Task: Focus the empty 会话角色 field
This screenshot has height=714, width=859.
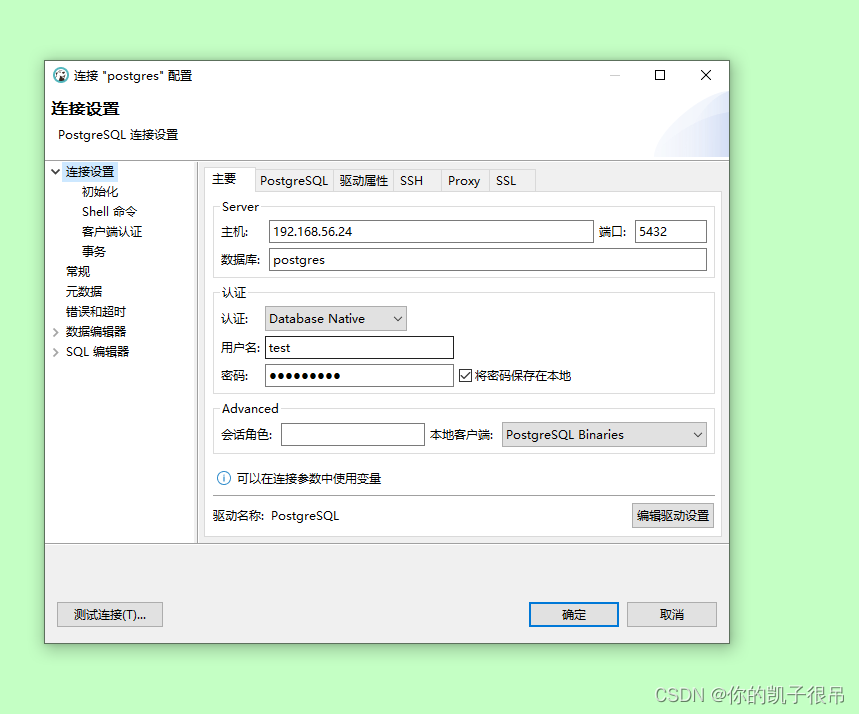Action: 353,435
